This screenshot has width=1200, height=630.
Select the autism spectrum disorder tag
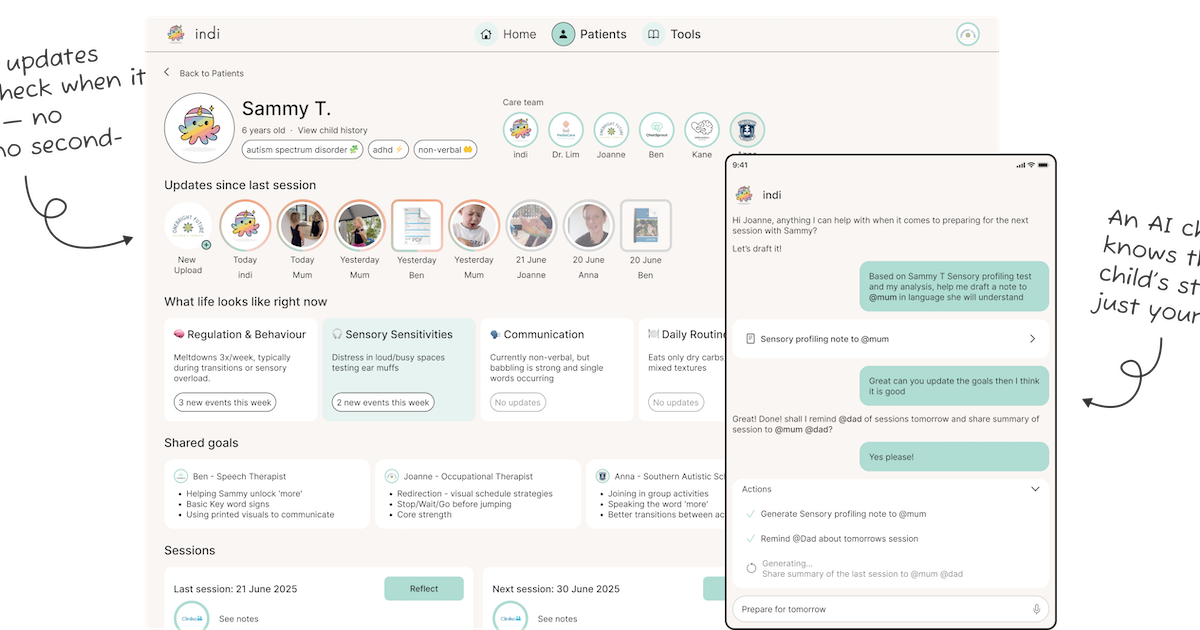(x=302, y=149)
